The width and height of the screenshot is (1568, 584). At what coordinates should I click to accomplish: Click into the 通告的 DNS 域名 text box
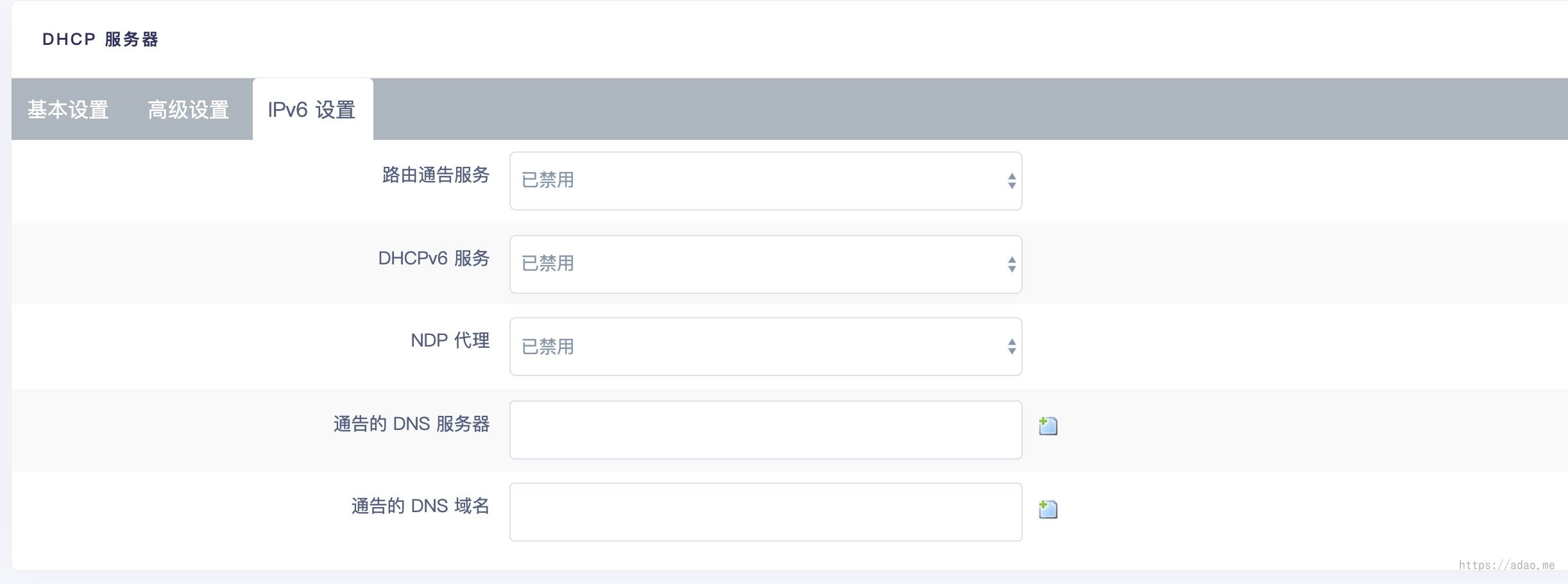(x=765, y=512)
